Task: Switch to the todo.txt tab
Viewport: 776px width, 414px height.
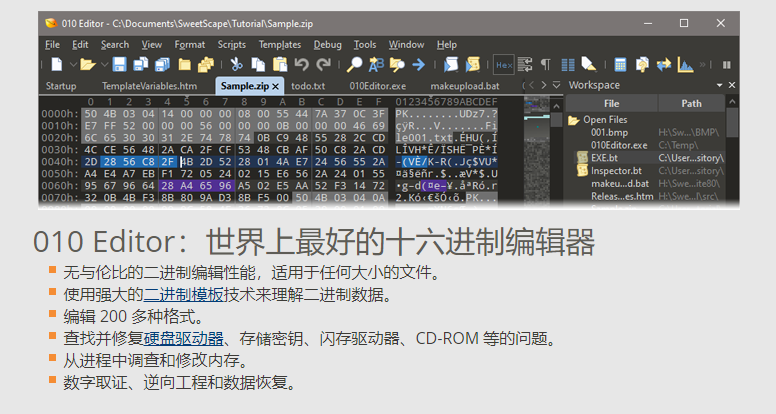Action: pos(308,86)
